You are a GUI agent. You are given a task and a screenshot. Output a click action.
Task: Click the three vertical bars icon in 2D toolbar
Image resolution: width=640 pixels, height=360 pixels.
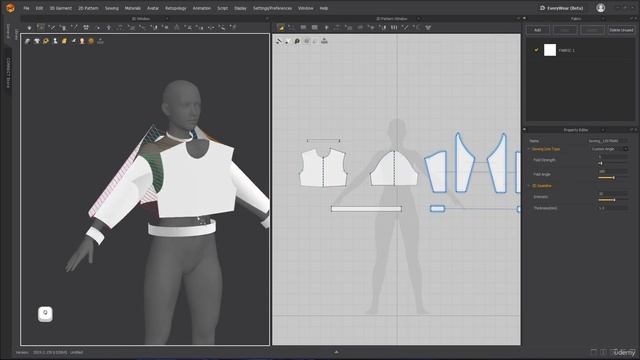[394, 27]
